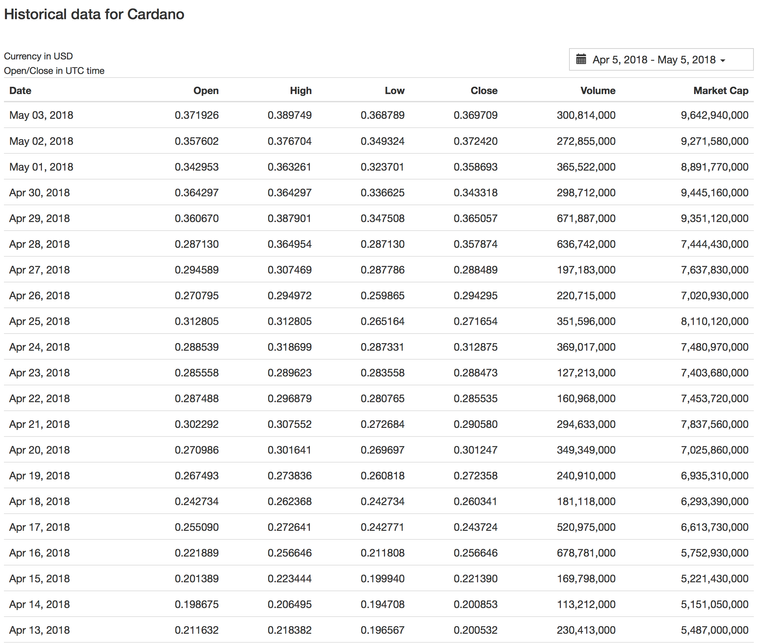Image resolution: width=768 pixels, height=644 pixels.
Task: Click the market cap 6,935,310,000
Action: [x=714, y=476]
